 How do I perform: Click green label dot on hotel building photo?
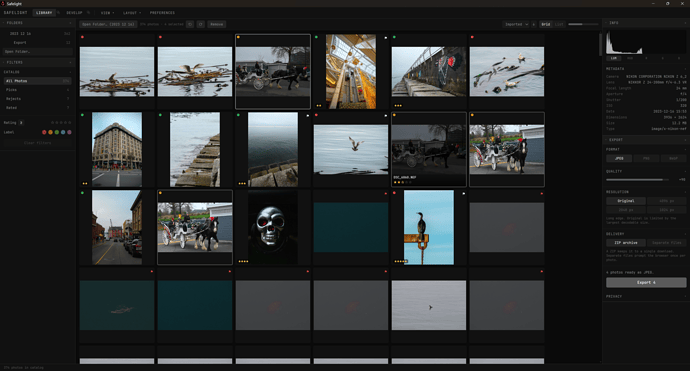click(x=82, y=115)
